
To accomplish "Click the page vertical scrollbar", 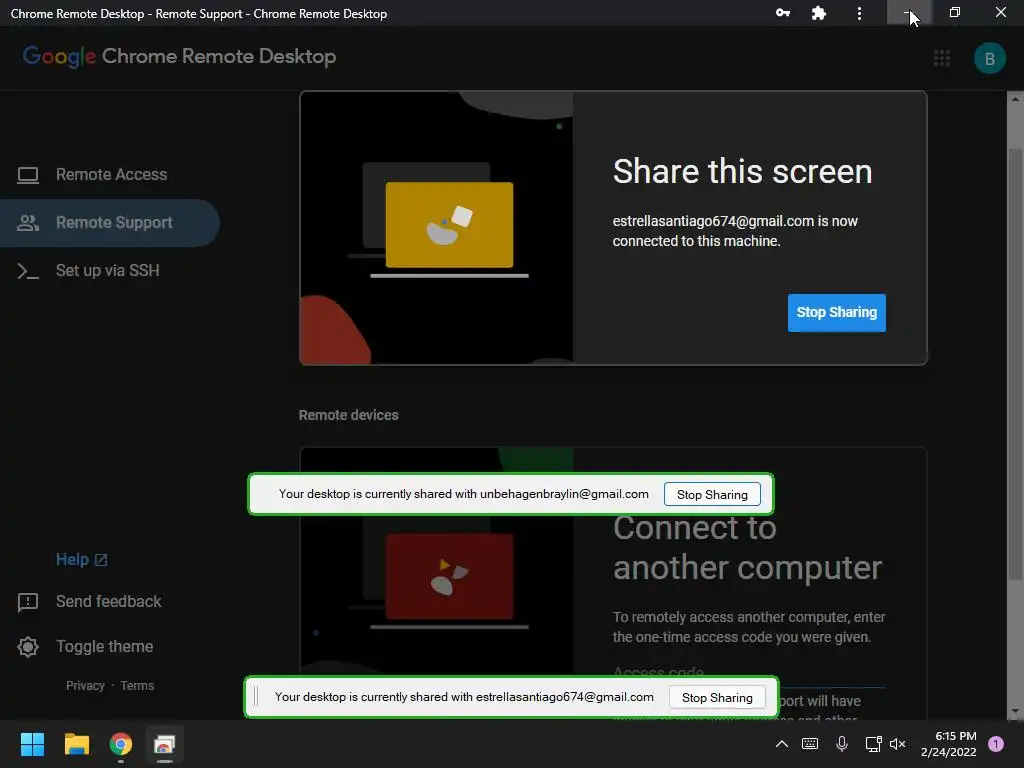I will click(x=1014, y=364).
